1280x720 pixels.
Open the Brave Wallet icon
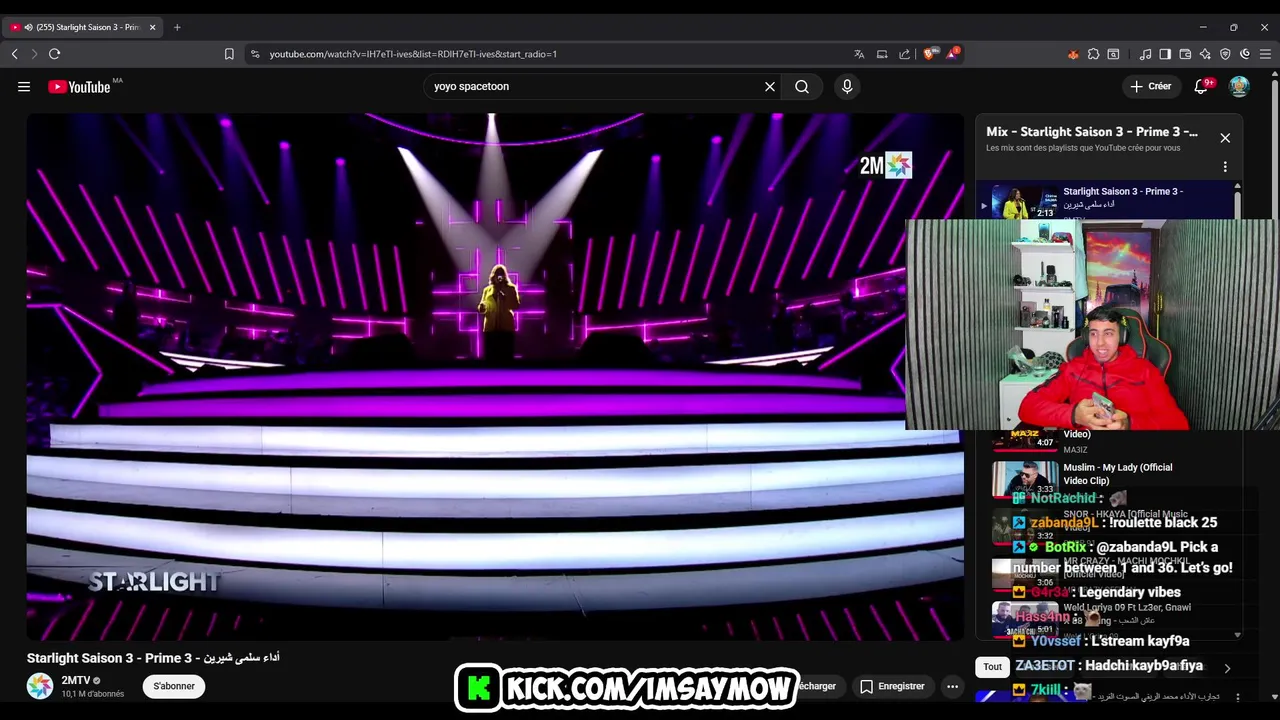point(1185,54)
